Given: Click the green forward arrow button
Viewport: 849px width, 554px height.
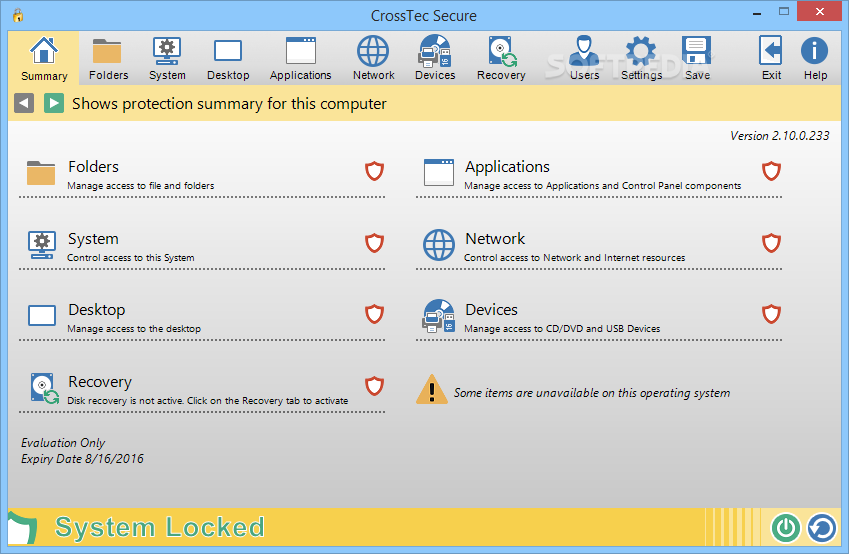Looking at the screenshot, I should tap(54, 103).
